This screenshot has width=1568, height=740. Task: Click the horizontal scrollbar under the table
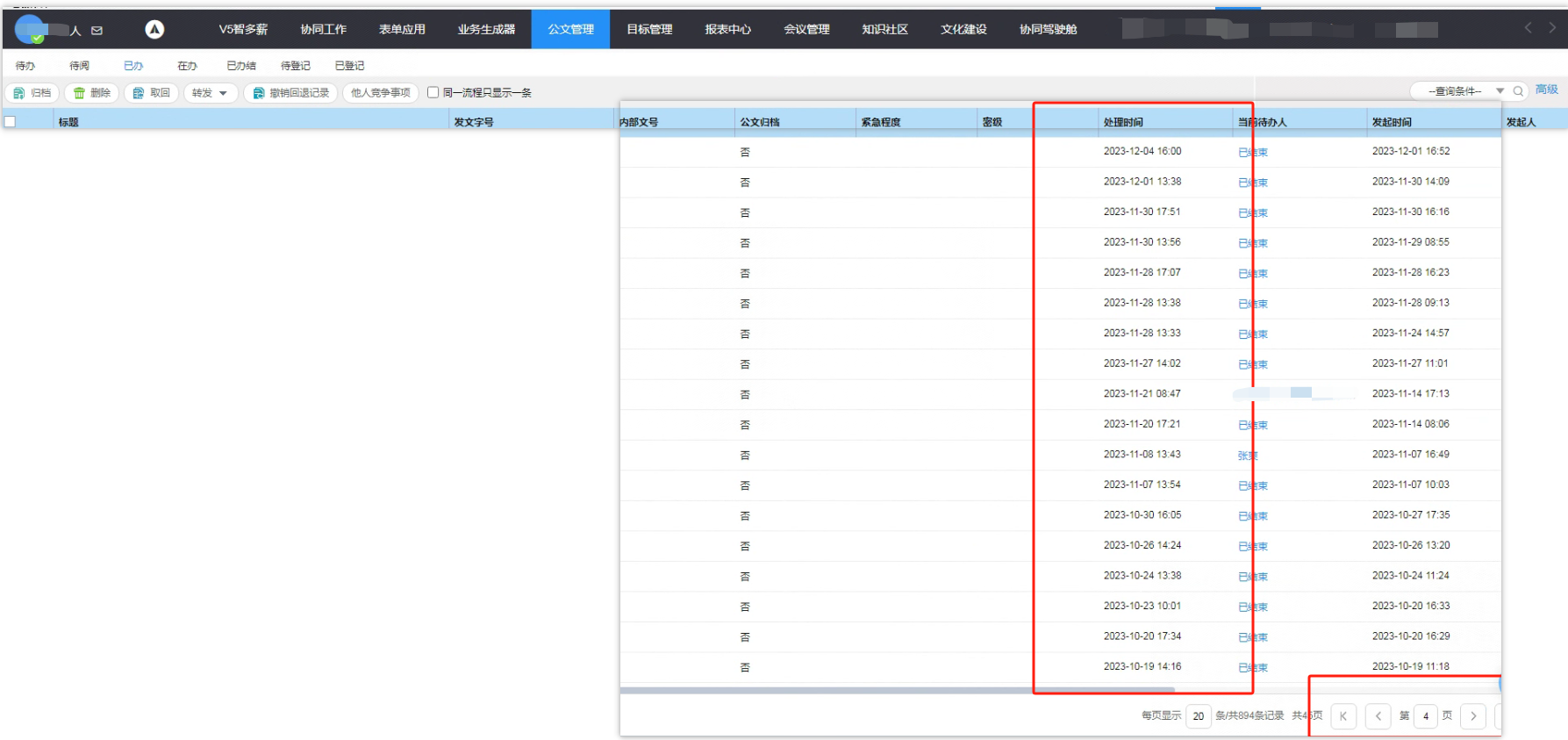tap(895, 691)
